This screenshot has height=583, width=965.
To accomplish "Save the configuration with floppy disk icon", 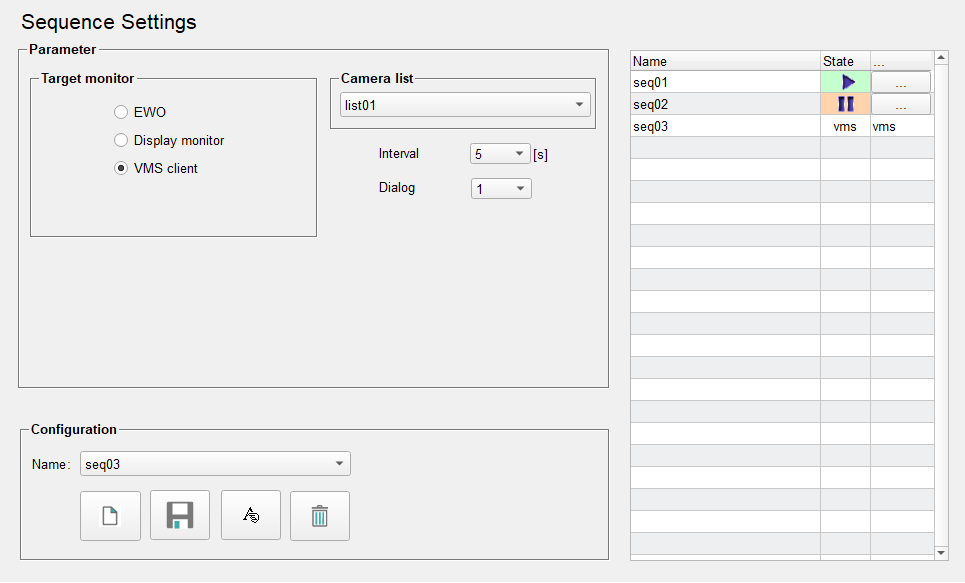I will coord(180,516).
